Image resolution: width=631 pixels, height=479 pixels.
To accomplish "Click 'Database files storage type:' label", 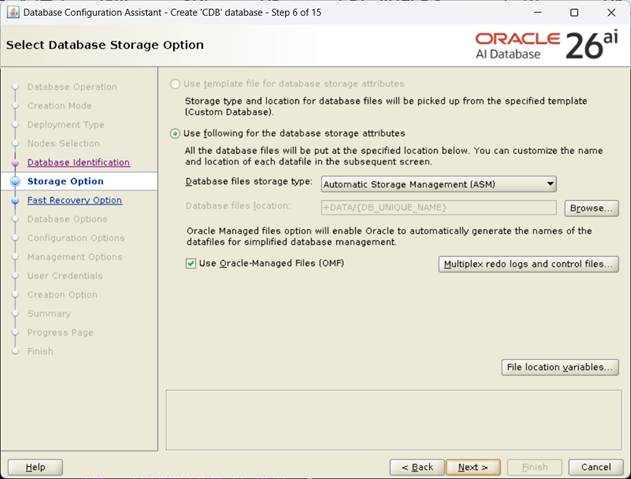I will 249,182.
